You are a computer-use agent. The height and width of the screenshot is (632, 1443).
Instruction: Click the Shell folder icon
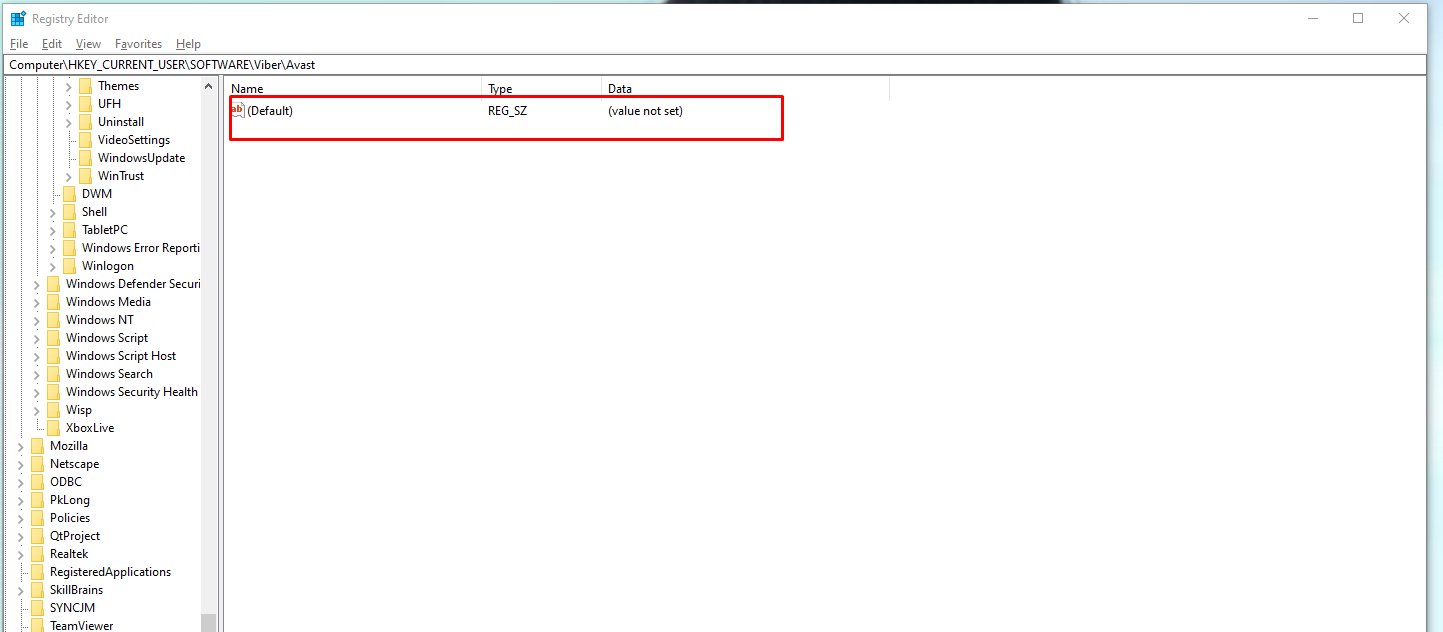point(69,212)
